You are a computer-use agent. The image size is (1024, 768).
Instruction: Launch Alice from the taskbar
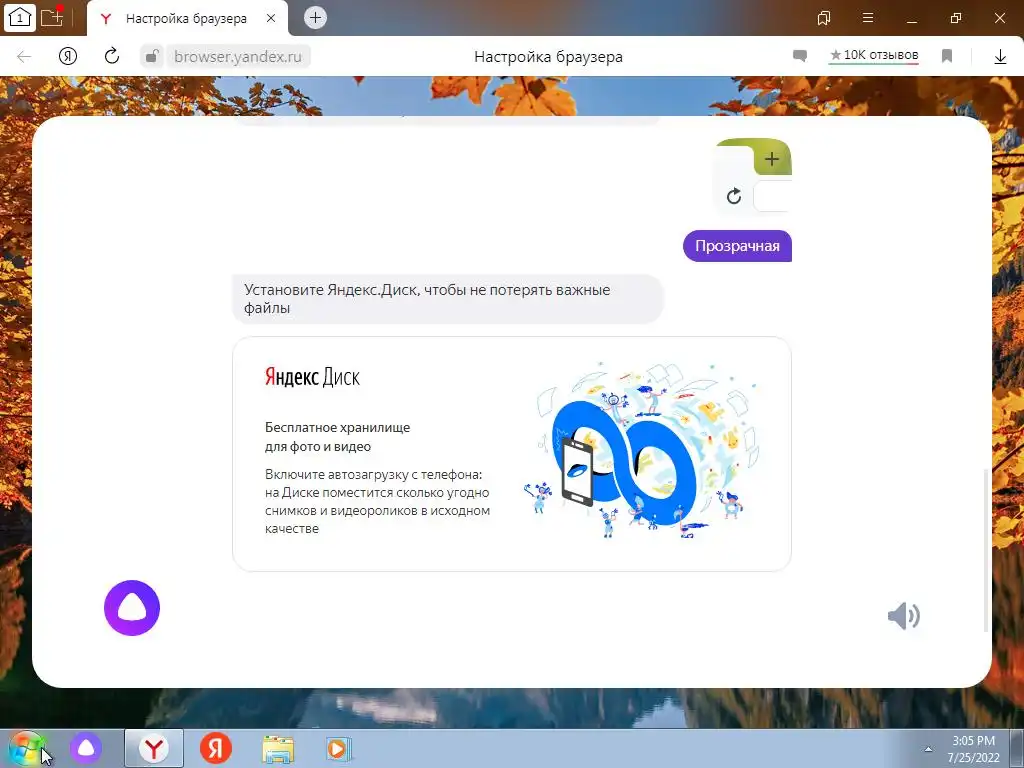click(86, 748)
